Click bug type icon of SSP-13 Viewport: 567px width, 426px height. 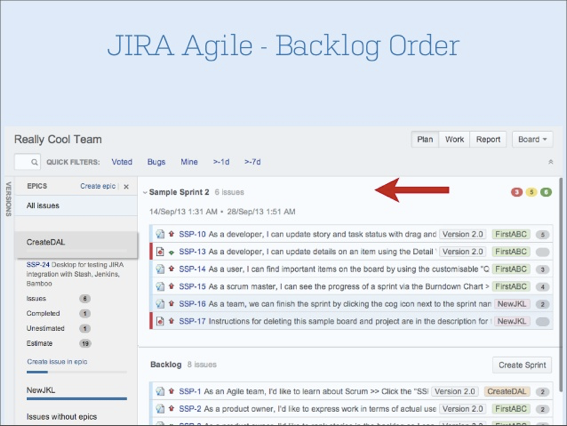pos(160,251)
